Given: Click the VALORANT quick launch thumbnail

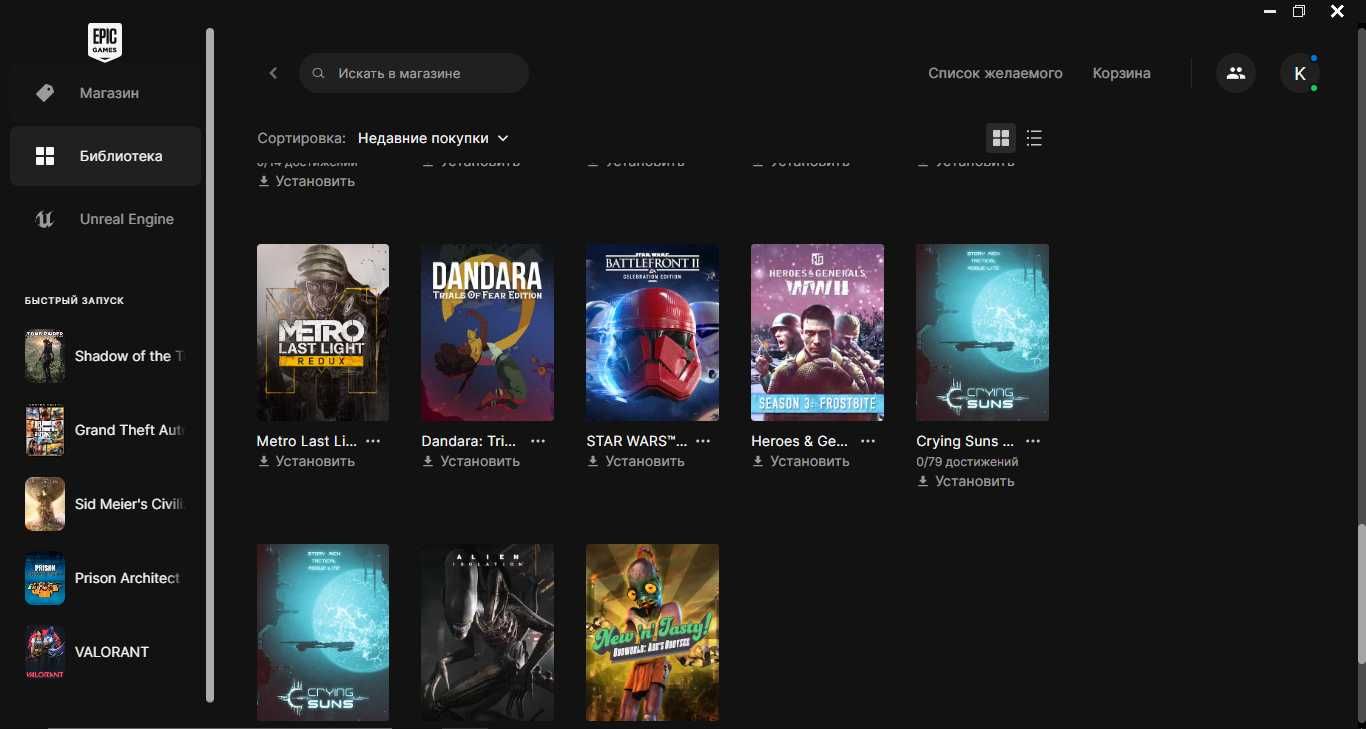Looking at the screenshot, I should click(x=45, y=652).
